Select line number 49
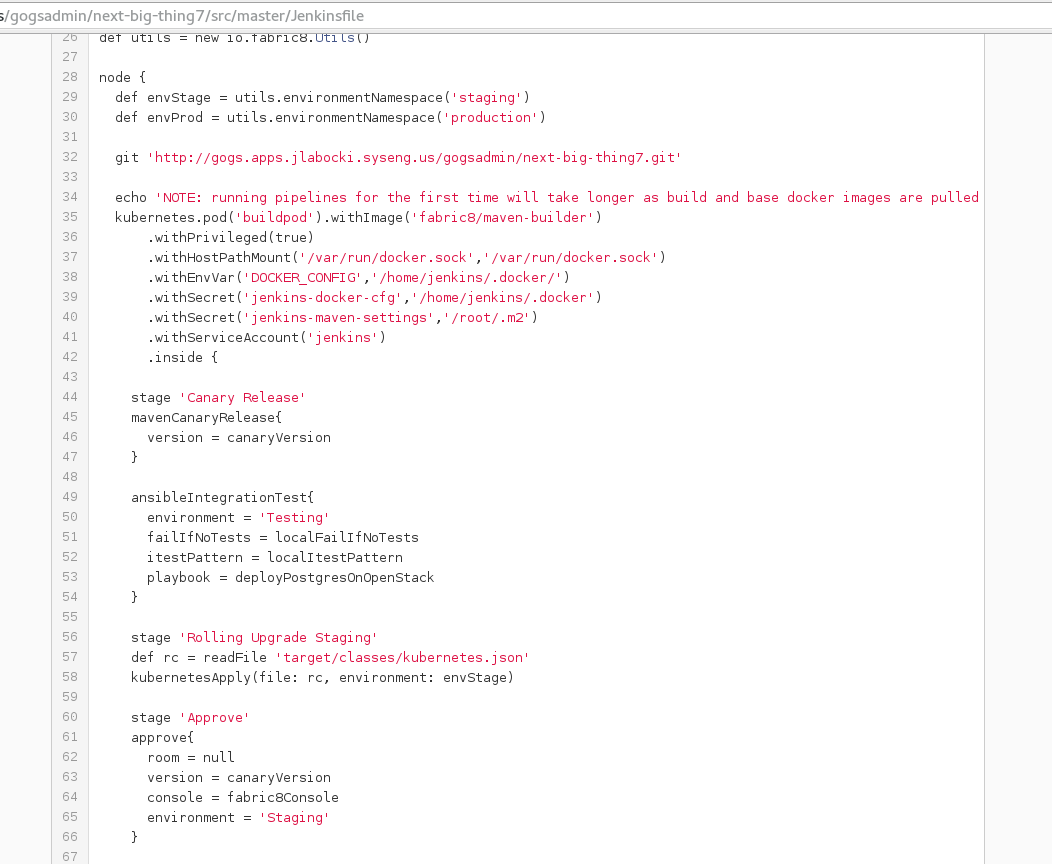Image resolution: width=1052 pixels, height=864 pixels. [70, 497]
